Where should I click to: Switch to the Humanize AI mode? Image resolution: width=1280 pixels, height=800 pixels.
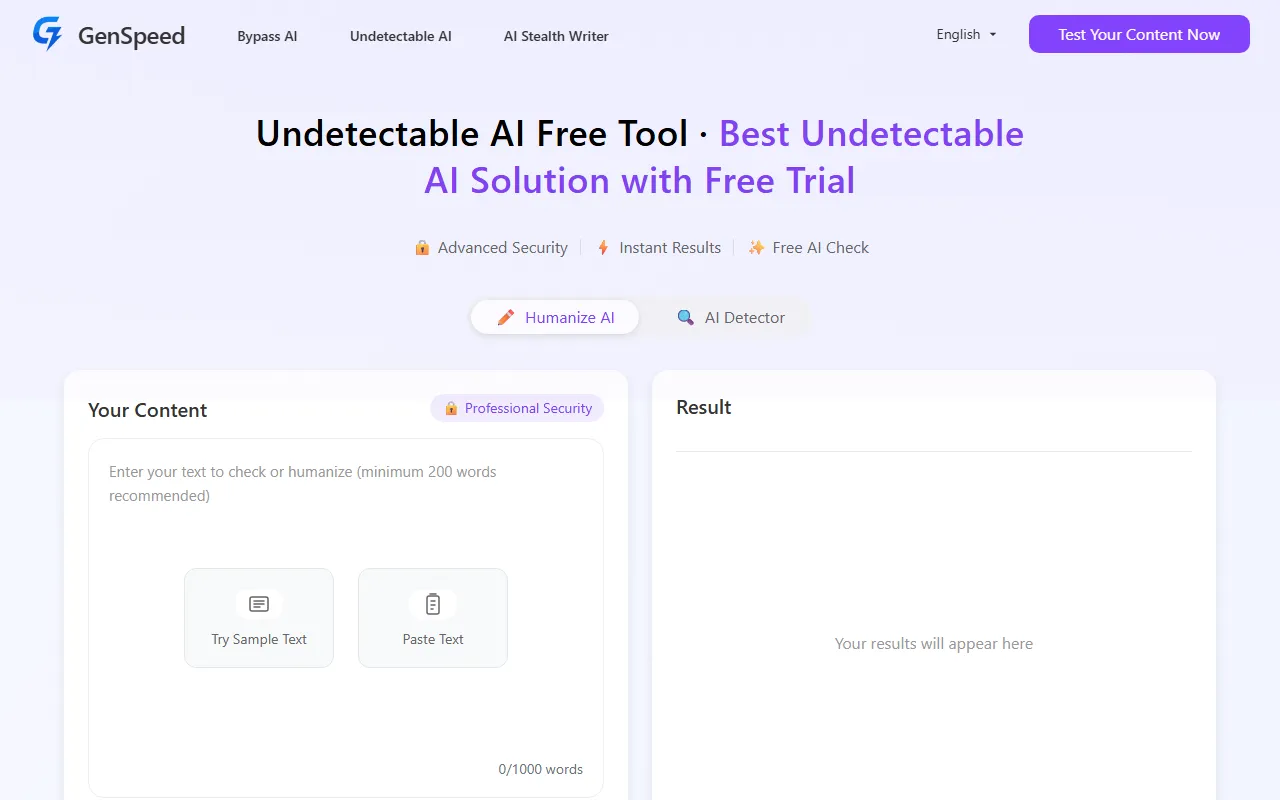[x=556, y=318]
